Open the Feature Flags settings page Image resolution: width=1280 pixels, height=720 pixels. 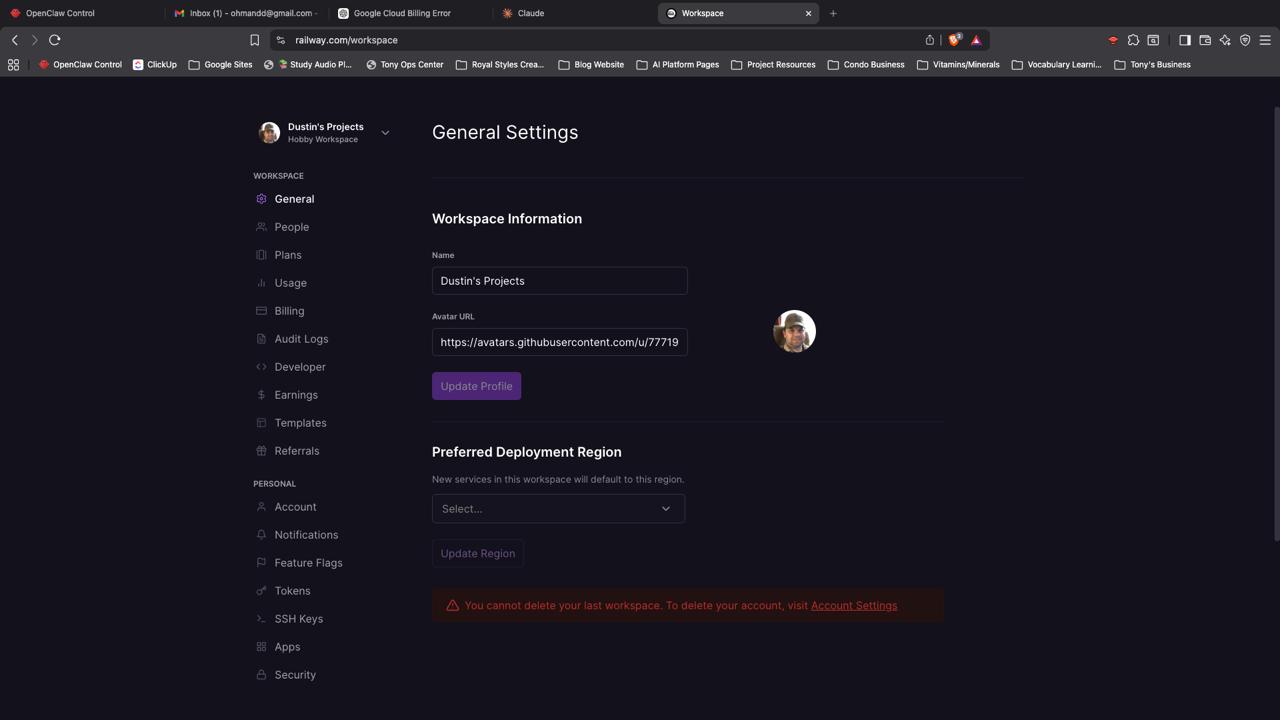(308, 563)
